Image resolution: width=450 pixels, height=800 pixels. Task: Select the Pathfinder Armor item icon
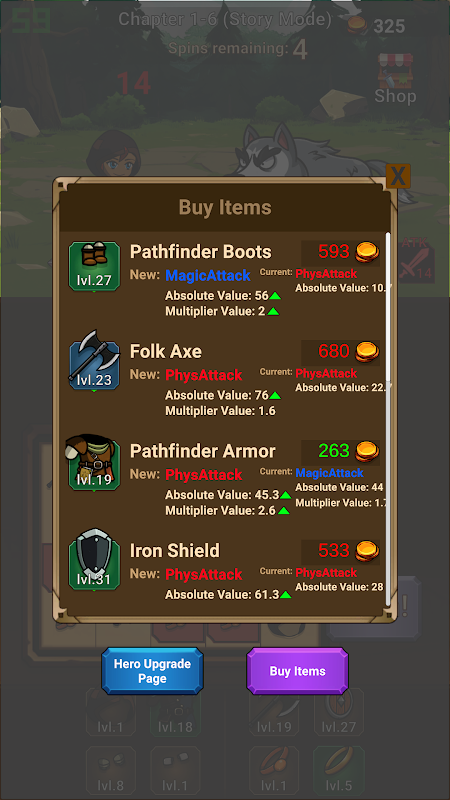93,463
